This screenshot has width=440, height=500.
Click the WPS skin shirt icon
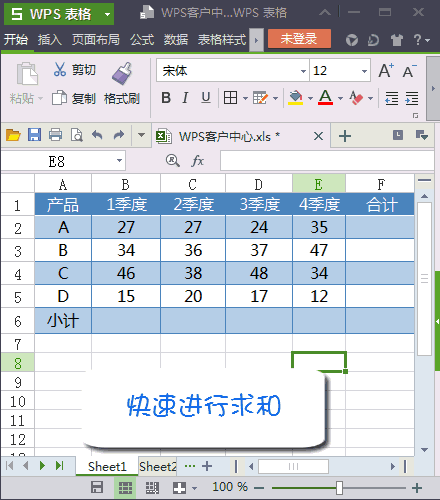[396, 40]
